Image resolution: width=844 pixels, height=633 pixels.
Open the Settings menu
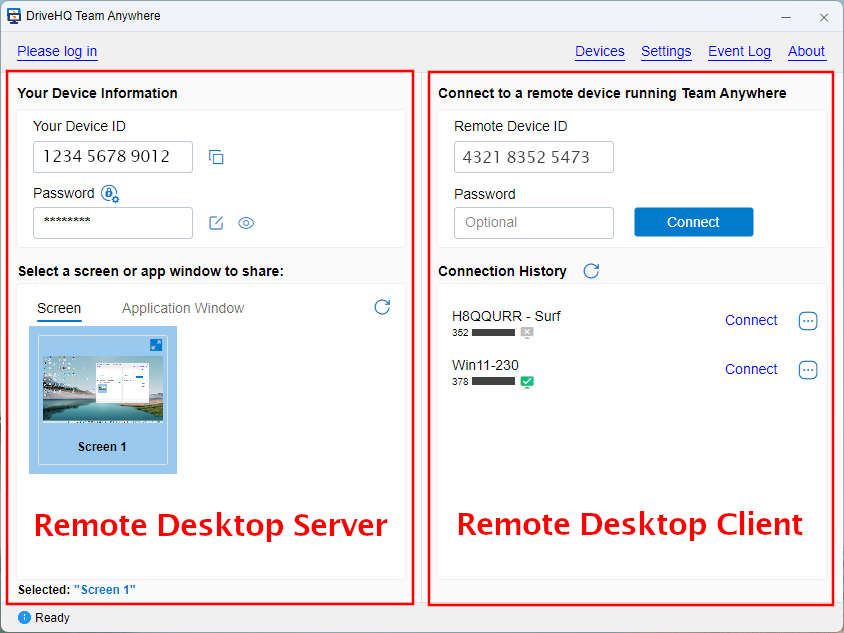[x=666, y=51]
